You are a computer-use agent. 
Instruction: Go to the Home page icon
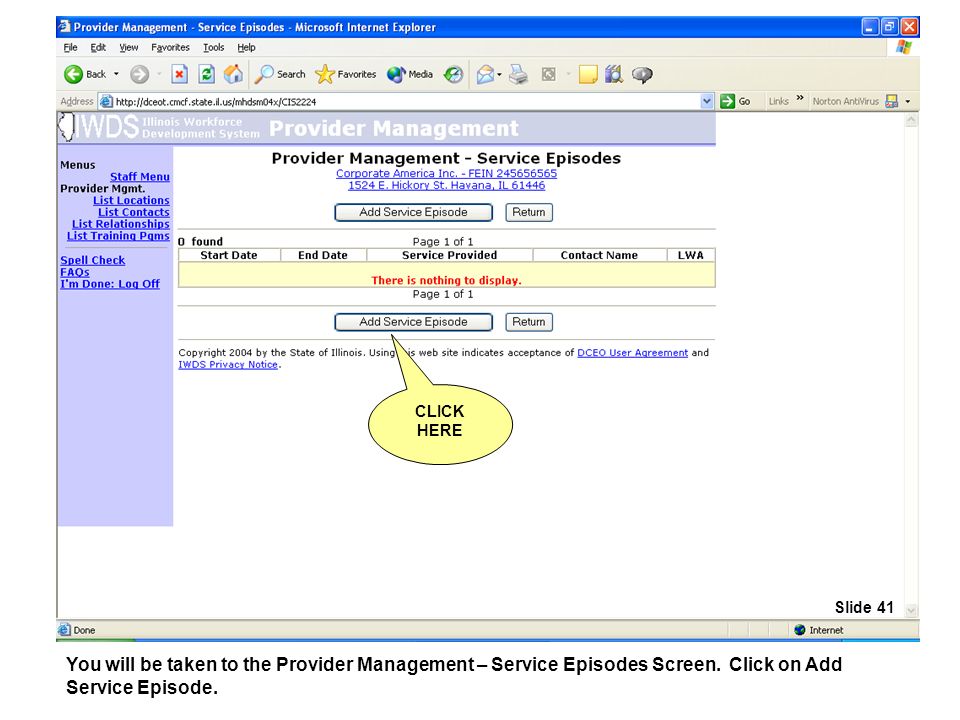pos(233,75)
